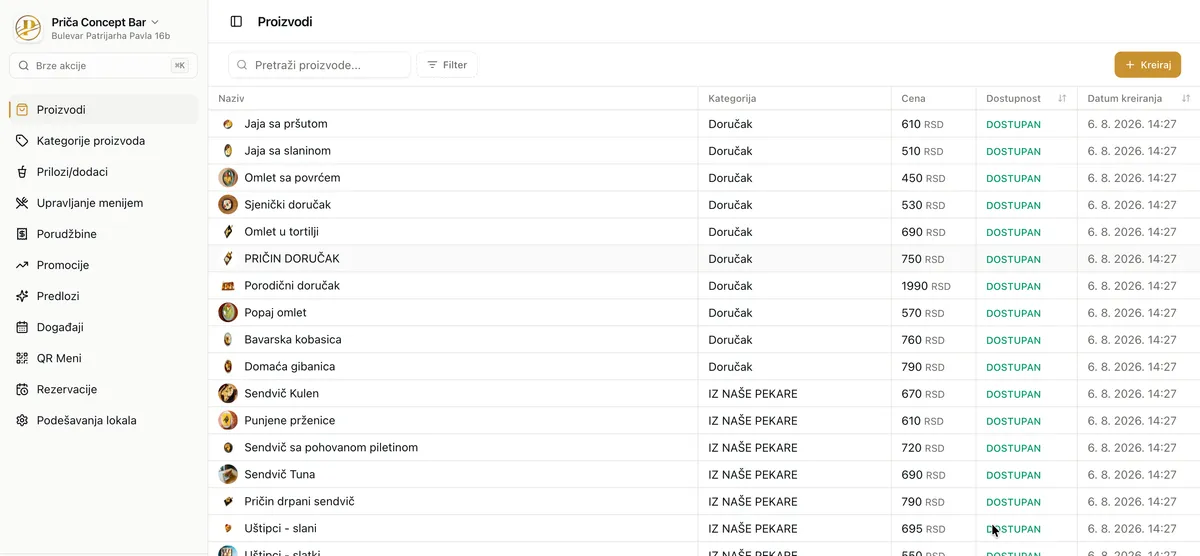Click the QR Meni code icon
Screen dimensions: 1200x556
click(x=22, y=358)
